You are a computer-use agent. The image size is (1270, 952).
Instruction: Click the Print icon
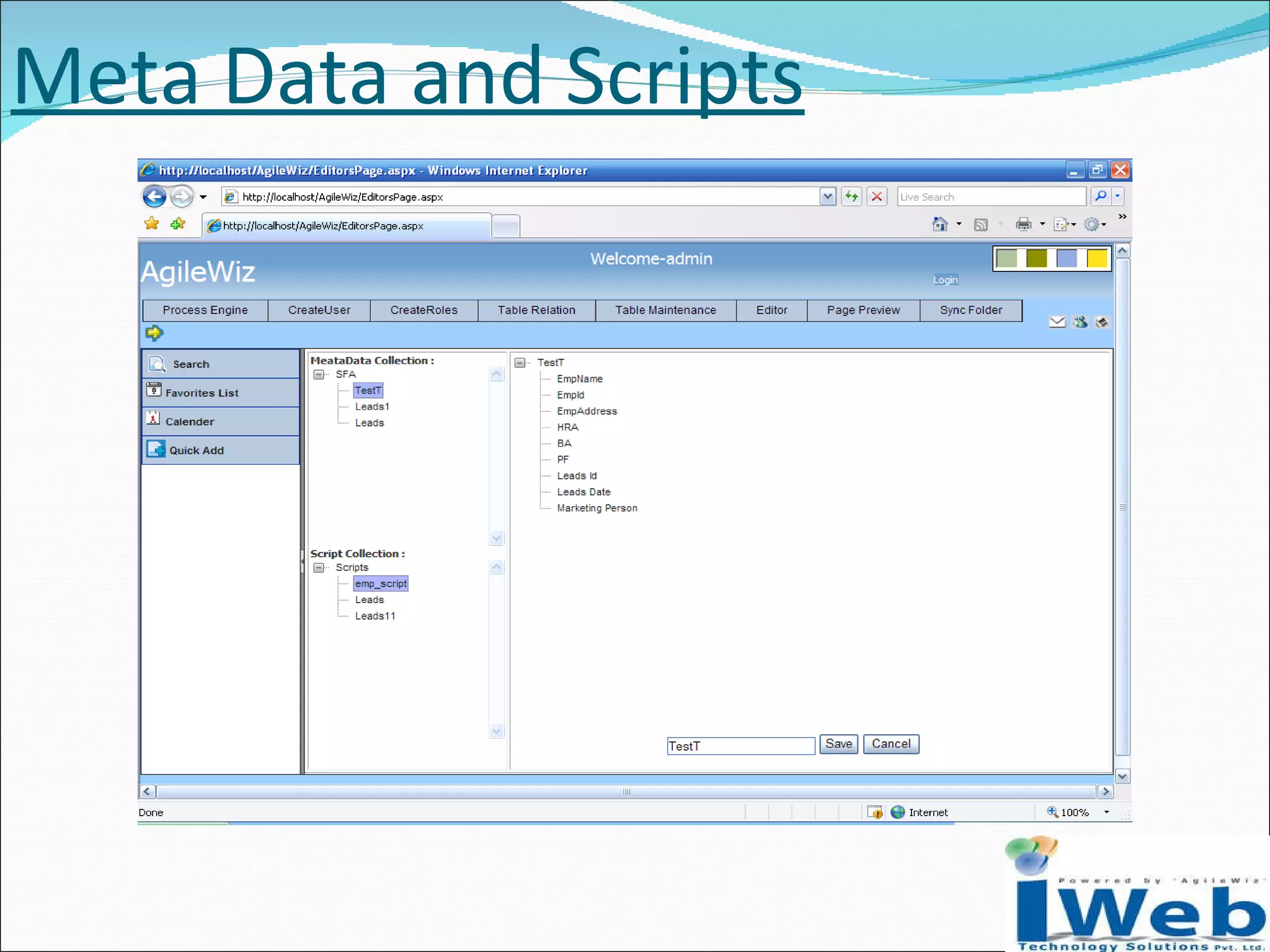(x=1024, y=224)
